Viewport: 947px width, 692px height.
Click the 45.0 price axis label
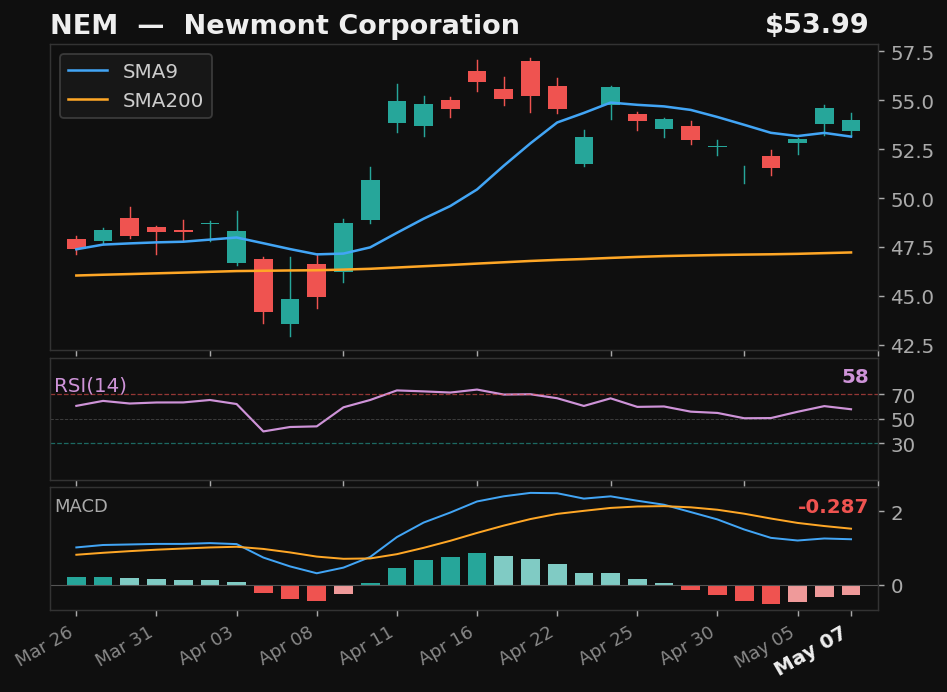click(x=912, y=297)
